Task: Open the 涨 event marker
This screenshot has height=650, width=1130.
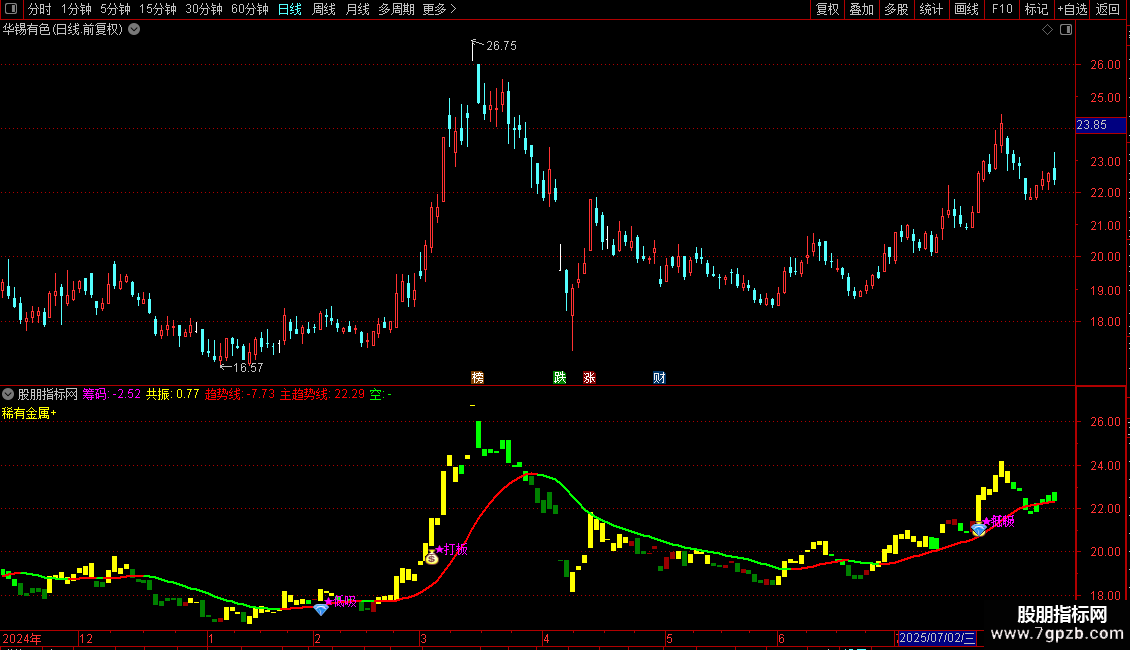Action: [589, 378]
